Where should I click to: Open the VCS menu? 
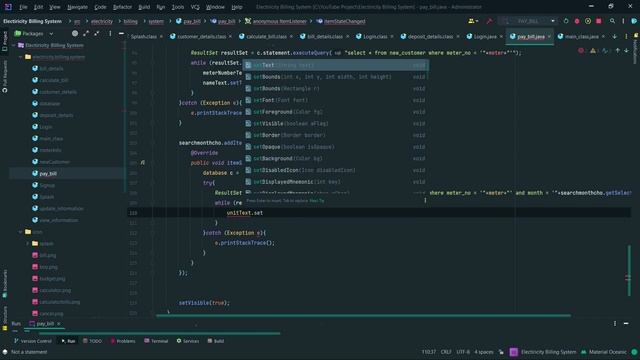[195, 7]
